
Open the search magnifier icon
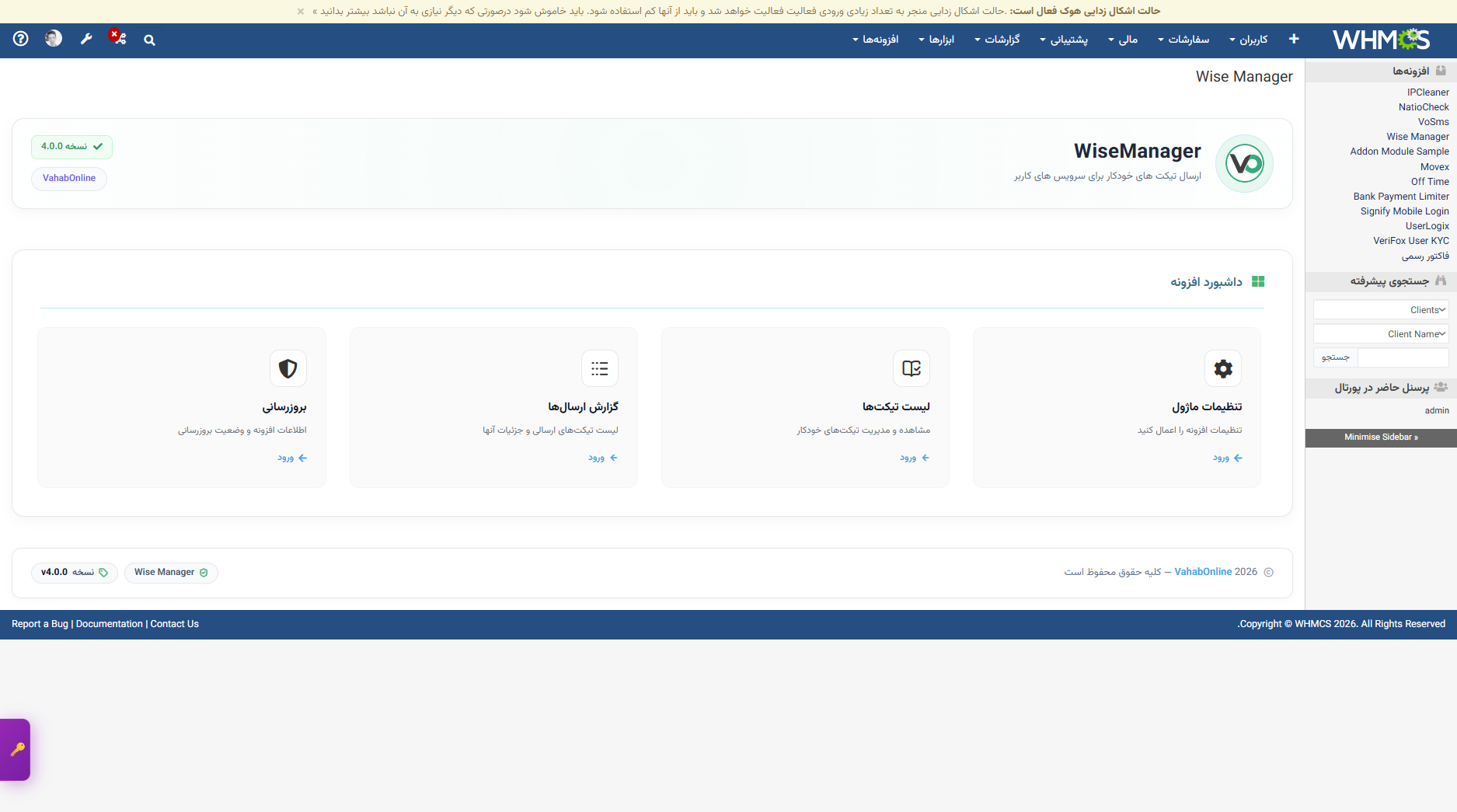tap(149, 40)
